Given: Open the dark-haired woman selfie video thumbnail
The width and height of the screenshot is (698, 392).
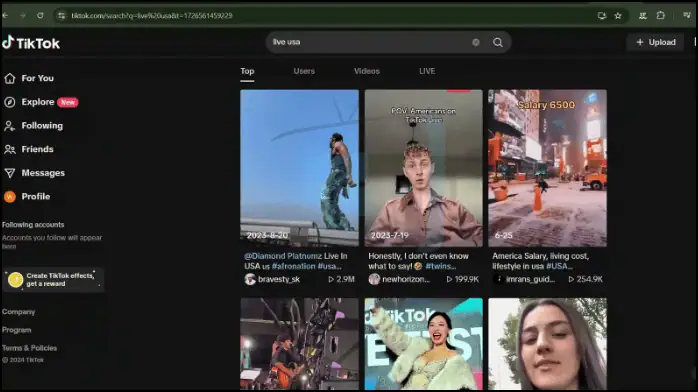Looking at the screenshot, I should coord(548,344).
